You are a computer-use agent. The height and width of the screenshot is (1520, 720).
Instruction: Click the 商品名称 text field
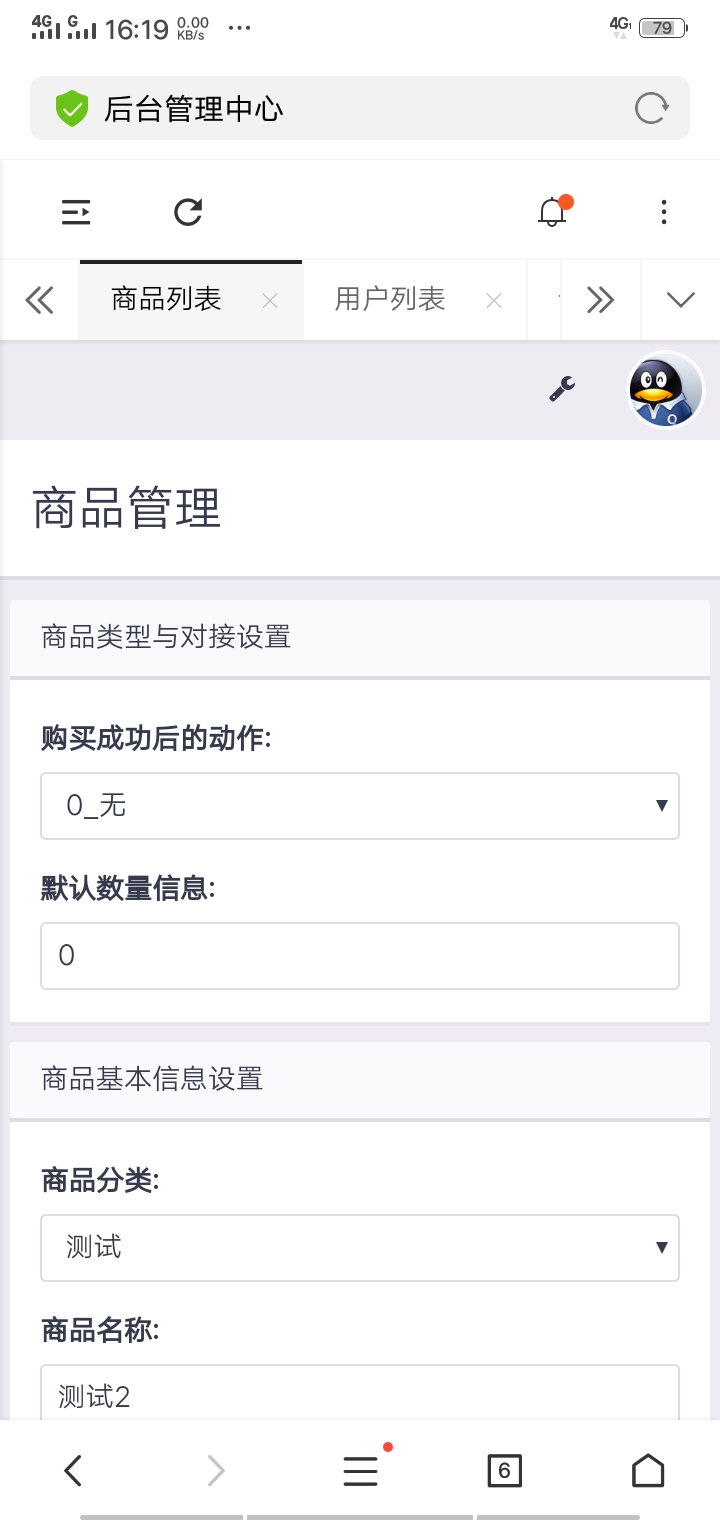(x=360, y=1395)
